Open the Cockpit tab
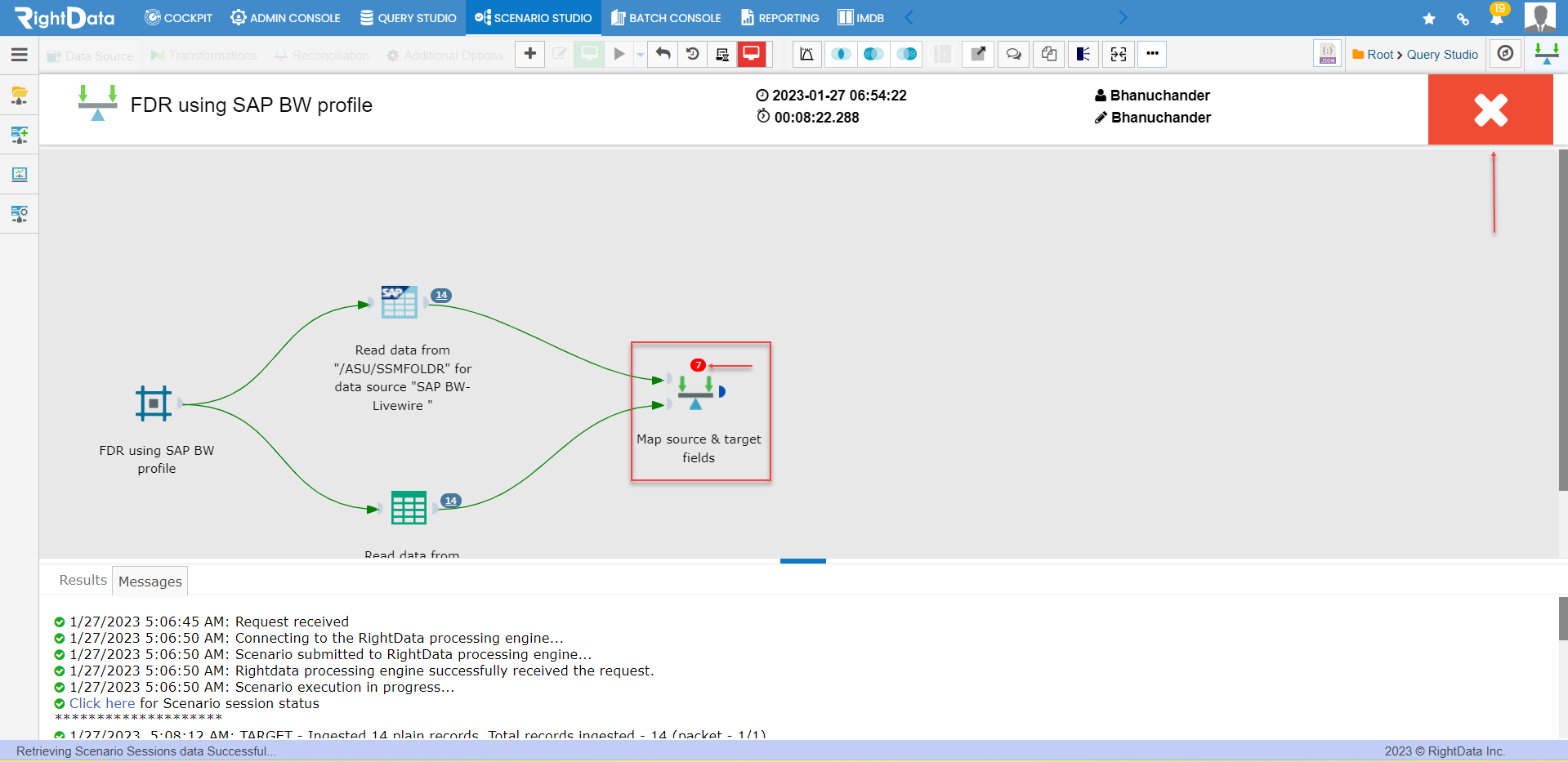The width and height of the screenshot is (1568, 762). pyautogui.click(x=178, y=18)
